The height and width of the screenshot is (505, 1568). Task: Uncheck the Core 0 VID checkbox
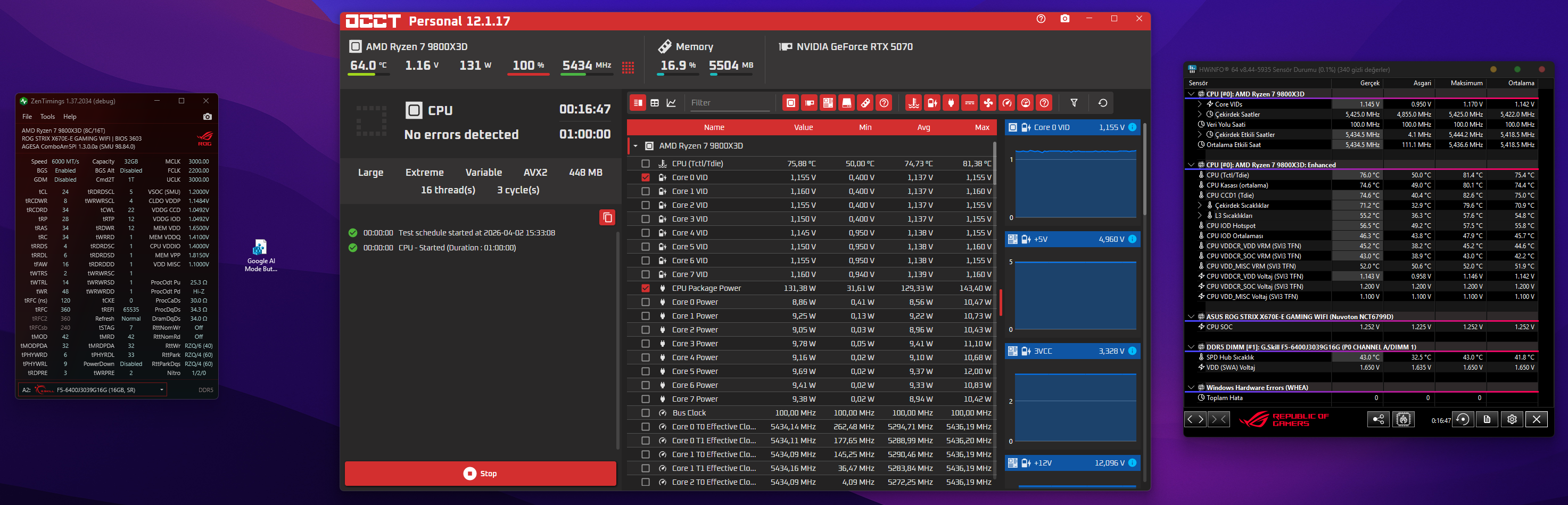click(x=645, y=177)
